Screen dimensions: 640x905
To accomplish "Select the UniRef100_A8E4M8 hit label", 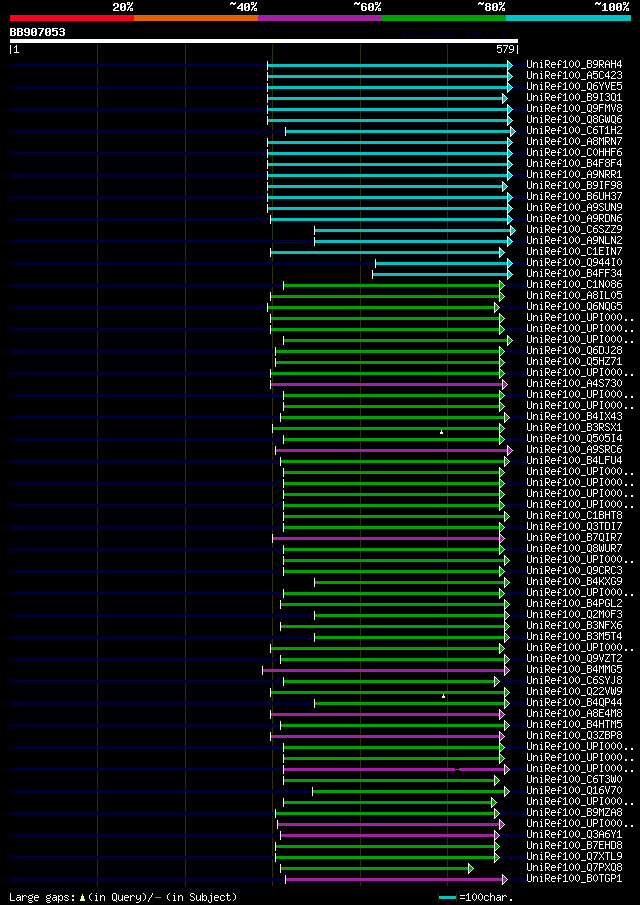I will [x=574, y=715].
